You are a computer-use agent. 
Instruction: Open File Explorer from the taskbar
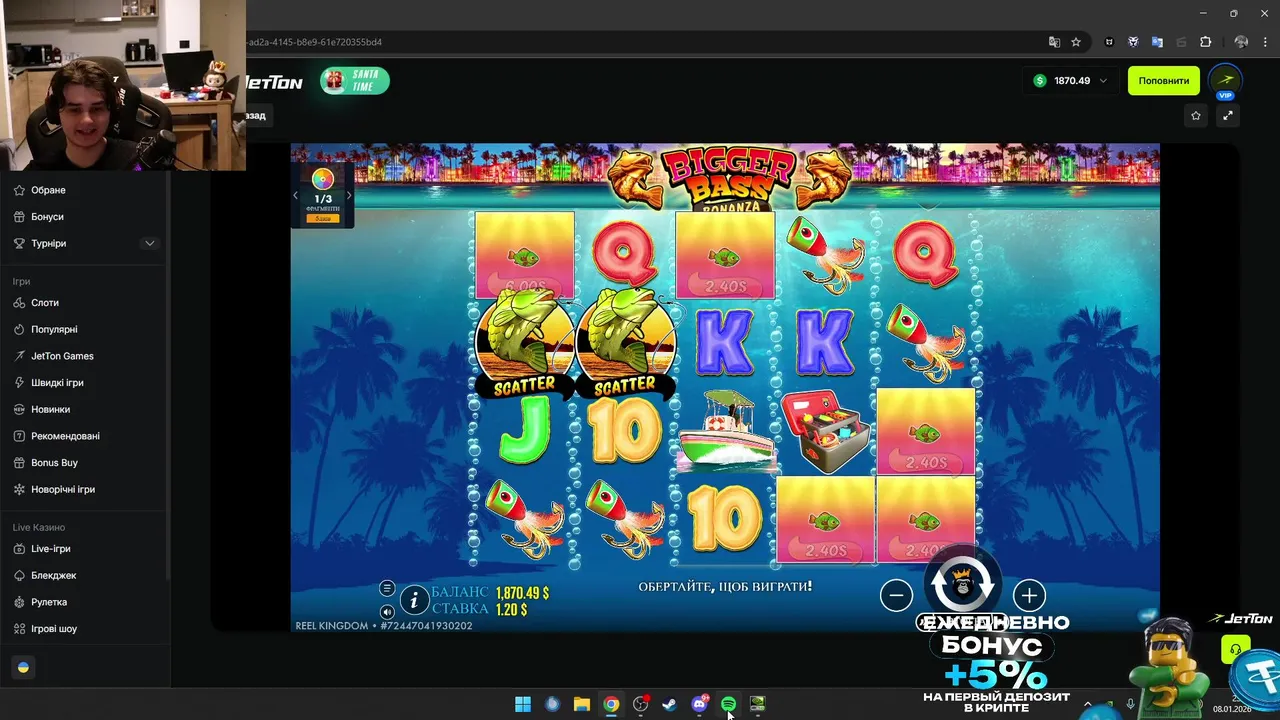(581, 704)
